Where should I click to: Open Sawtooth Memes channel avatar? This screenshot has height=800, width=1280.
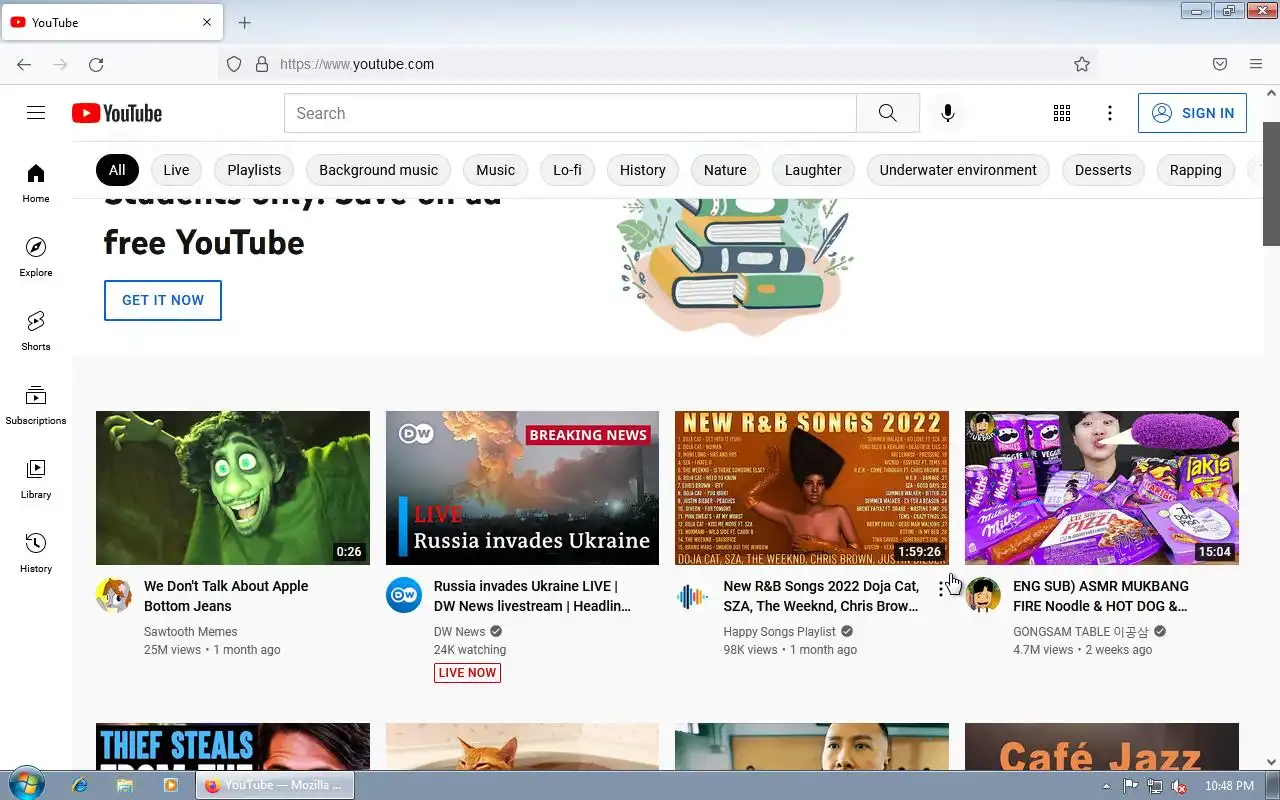114,595
